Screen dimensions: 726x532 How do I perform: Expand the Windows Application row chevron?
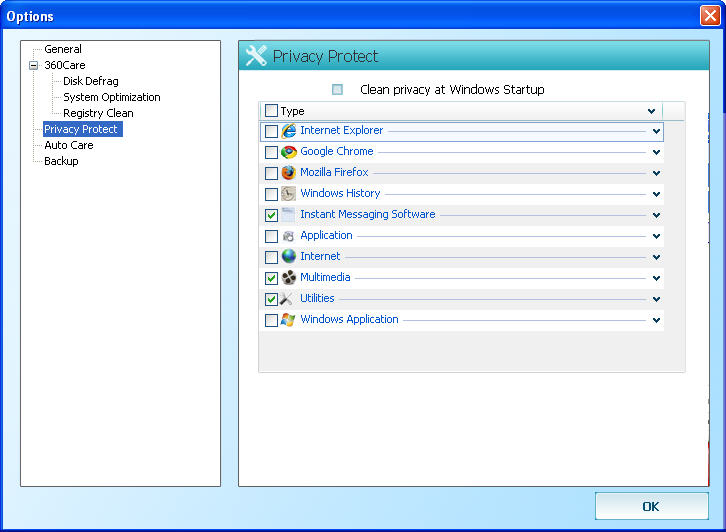pos(656,320)
